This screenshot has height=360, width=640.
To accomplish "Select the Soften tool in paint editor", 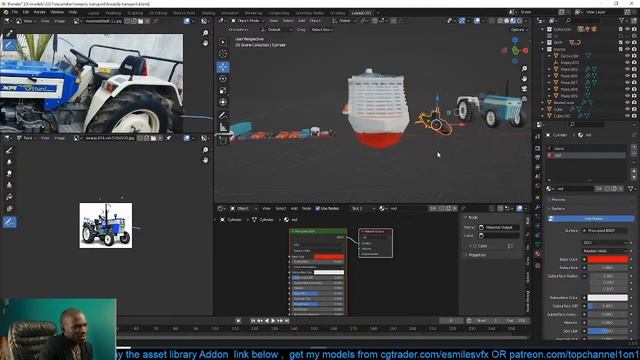I will point(9,162).
